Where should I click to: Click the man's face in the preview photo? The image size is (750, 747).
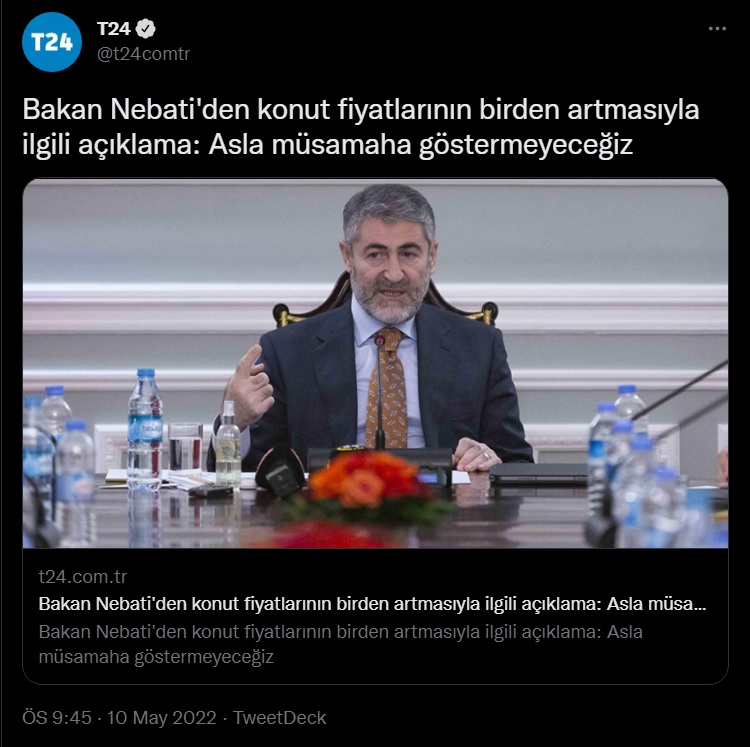(x=390, y=268)
